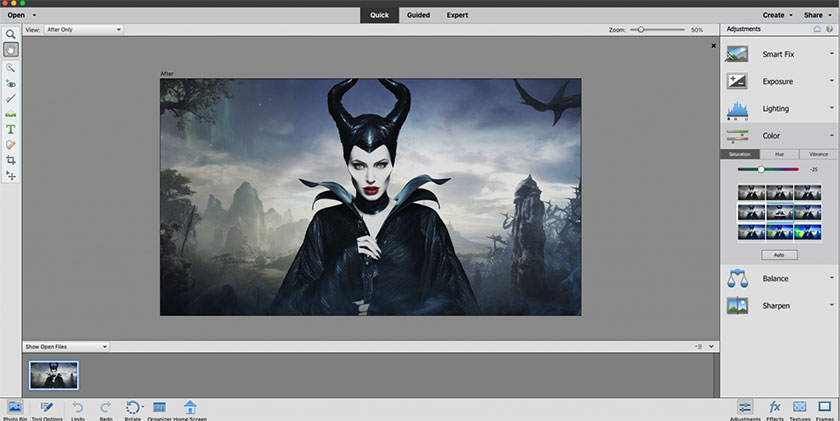
Task: Select the top-left saturation preset thumbnail
Action: [x=751, y=192]
